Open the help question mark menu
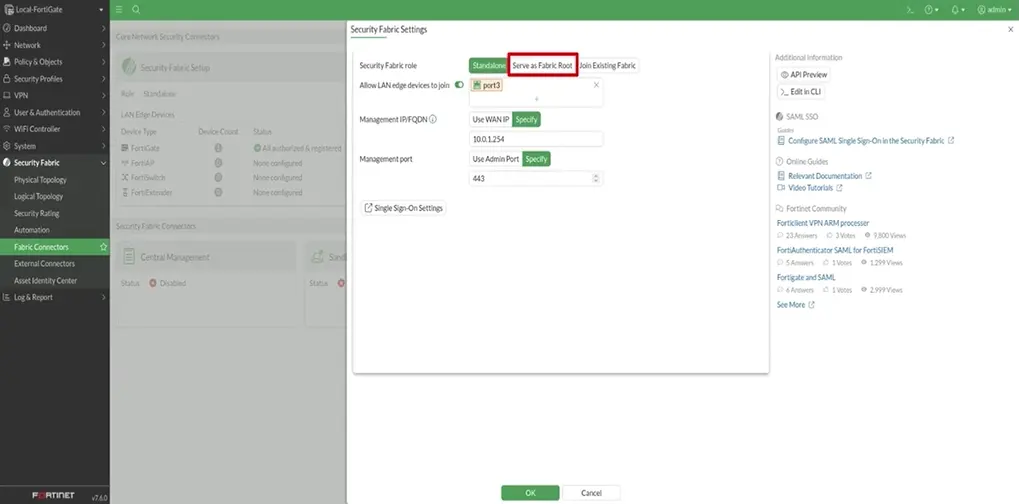The height and width of the screenshot is (504, 1019). [931, 10]
